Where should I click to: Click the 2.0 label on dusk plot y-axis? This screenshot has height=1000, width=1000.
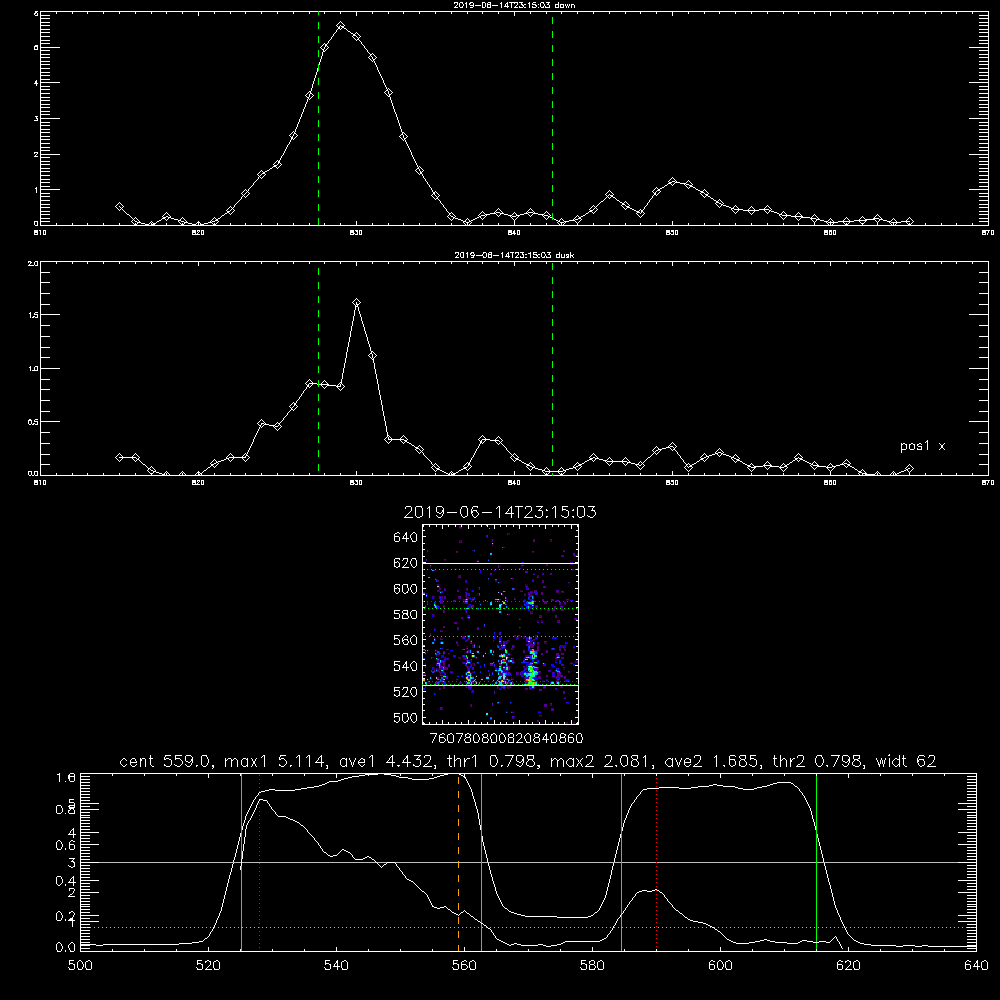33,264
